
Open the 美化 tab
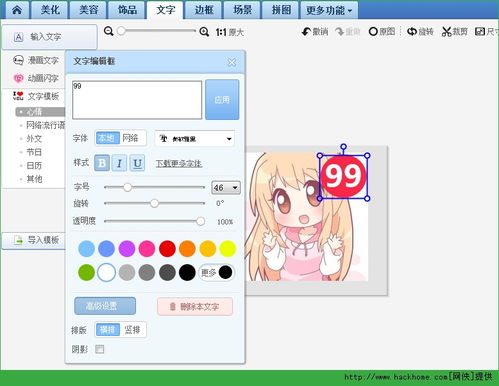pos(50,10)
